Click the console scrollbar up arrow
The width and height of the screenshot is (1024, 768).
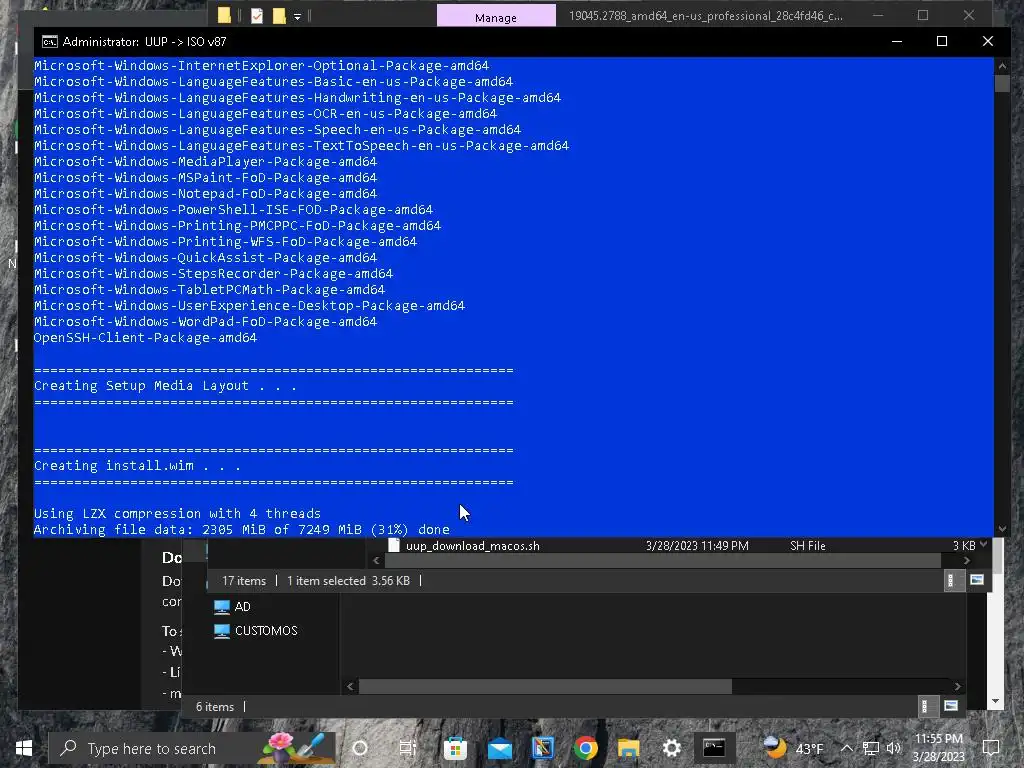click(x=1002, y=66)
